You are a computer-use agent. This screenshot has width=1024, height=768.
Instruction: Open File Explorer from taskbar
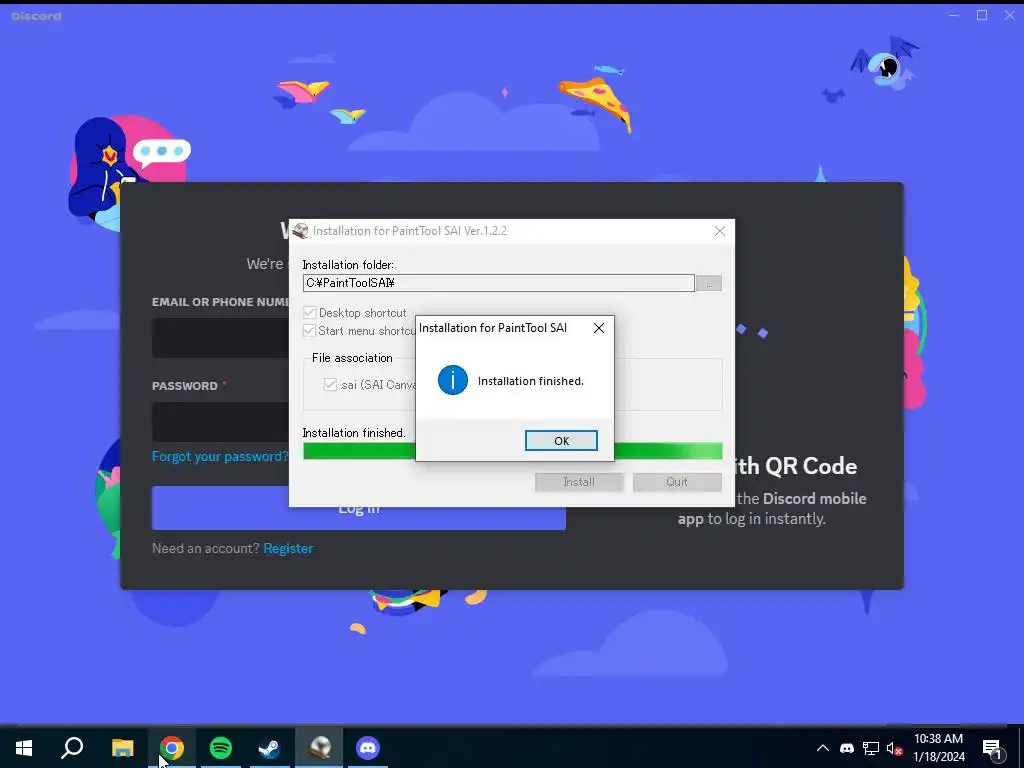(x=122, y=748)
